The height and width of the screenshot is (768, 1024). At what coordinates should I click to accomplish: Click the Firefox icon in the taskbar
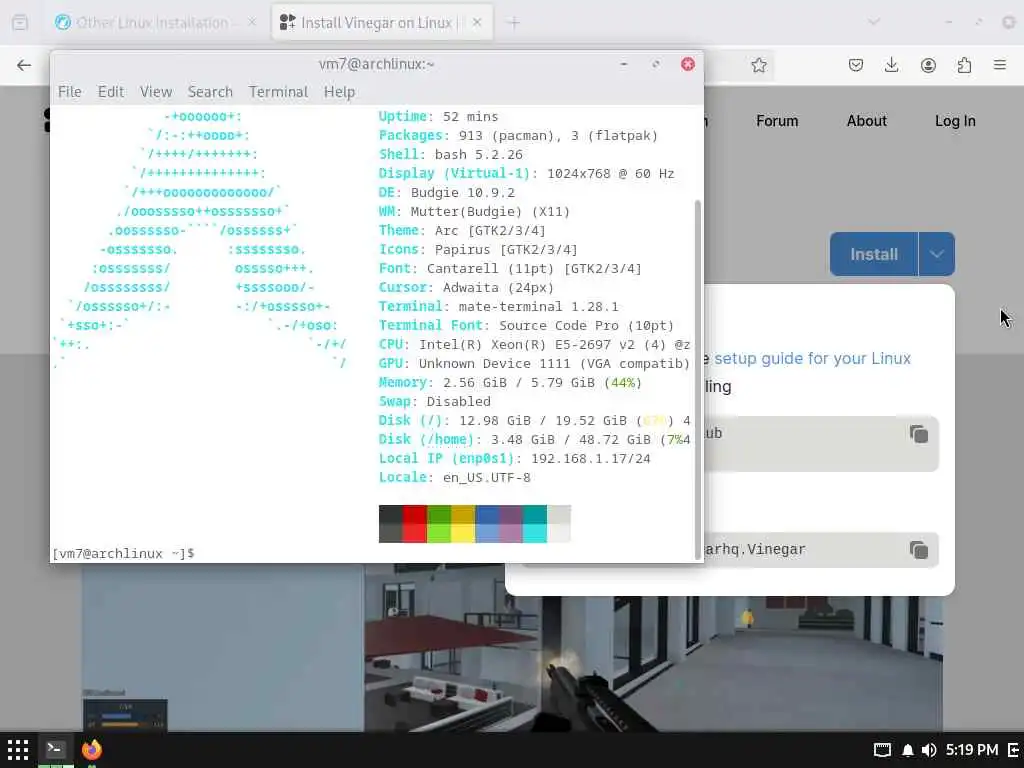[92, 750]
